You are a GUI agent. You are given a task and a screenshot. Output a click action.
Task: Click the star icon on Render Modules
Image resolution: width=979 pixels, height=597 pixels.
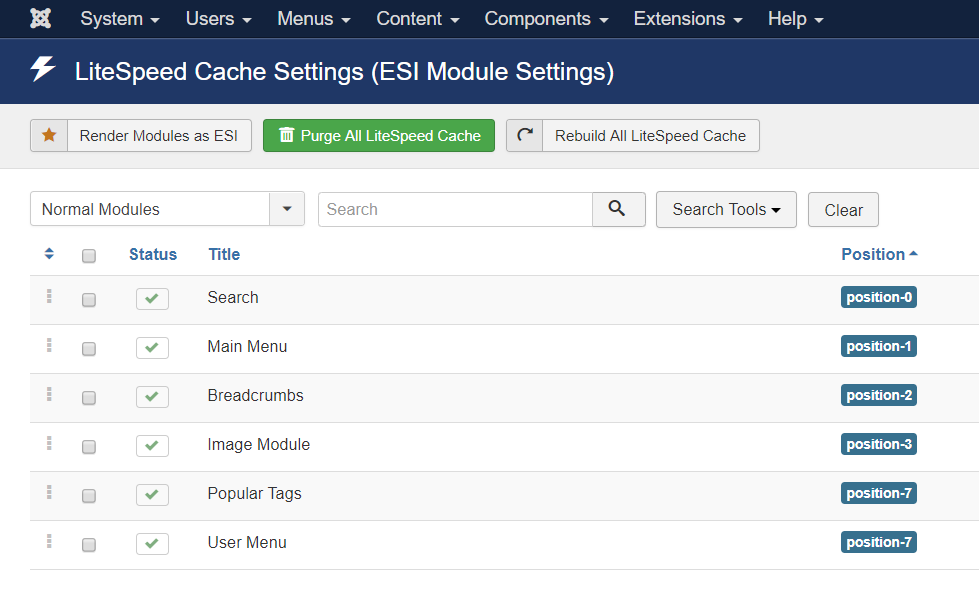pos(49,136)
